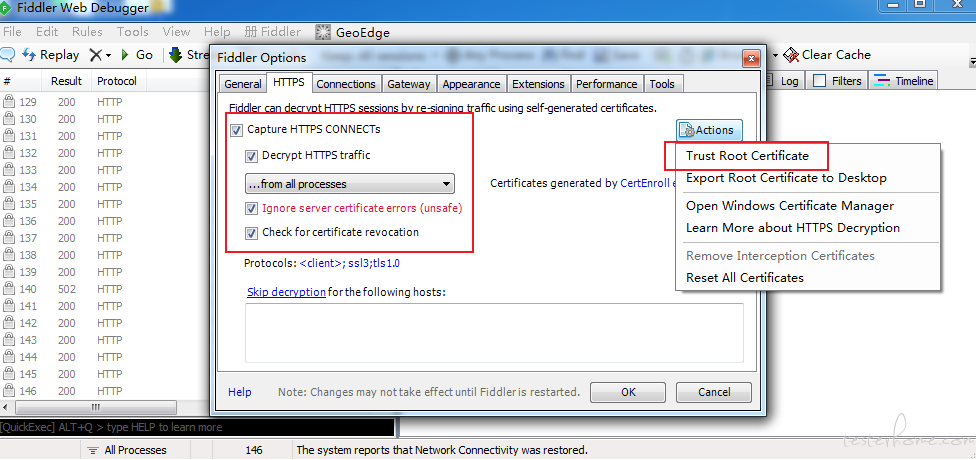The image size is (976, 460).
Task: Expand the Remove dropdown arrow beside X
Action: 108,55
